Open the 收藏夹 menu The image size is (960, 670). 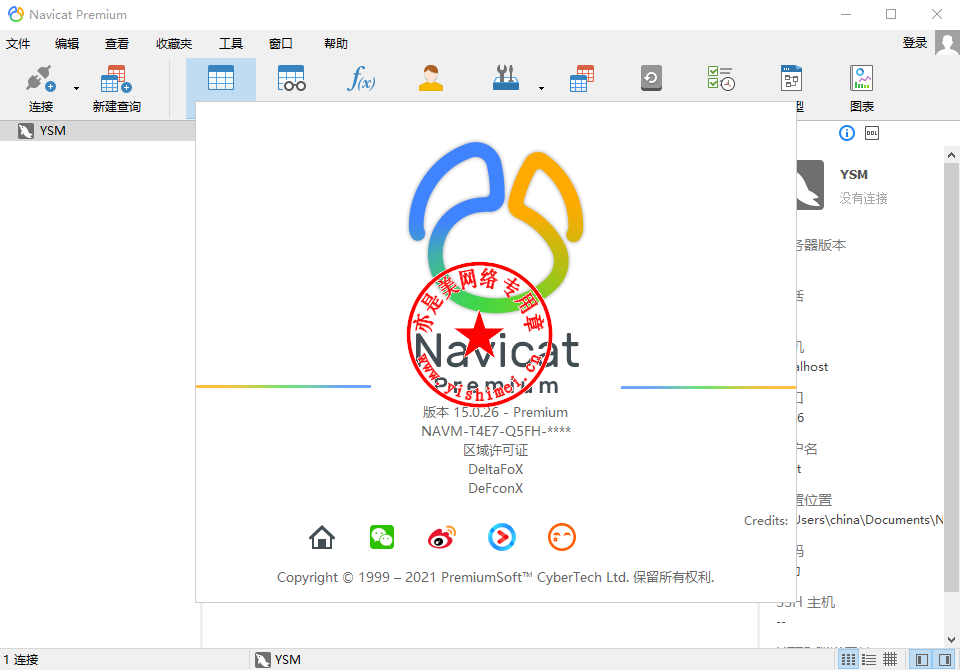point(174,43)
